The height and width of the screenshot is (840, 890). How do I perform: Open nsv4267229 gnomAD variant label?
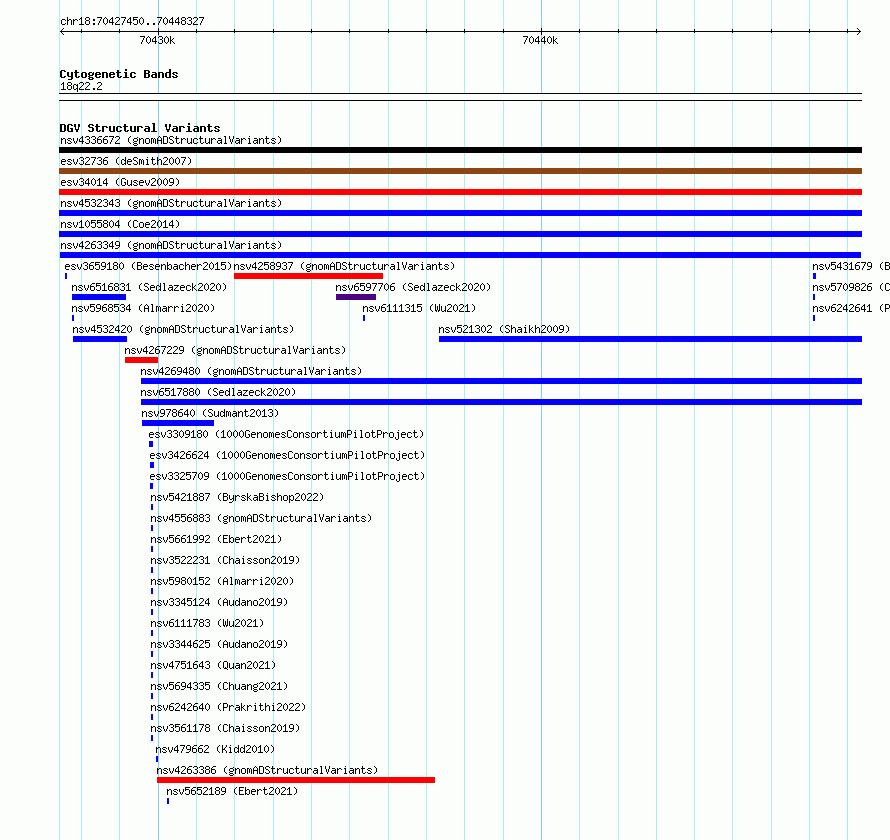click(x=236, y=350)
